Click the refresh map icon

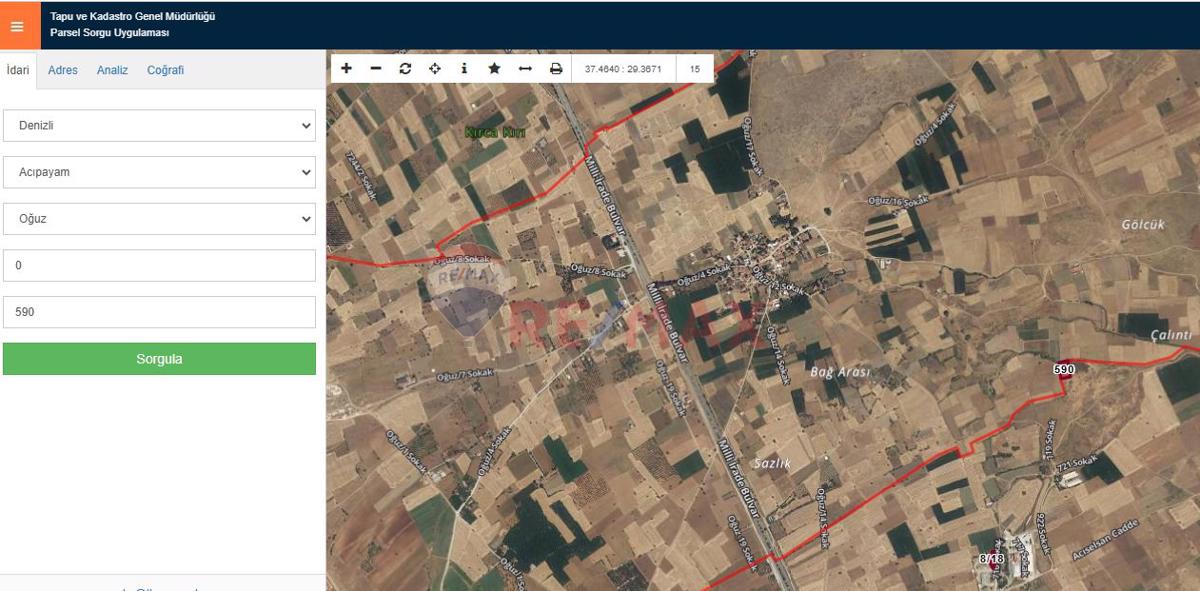(x=405, y=69)
